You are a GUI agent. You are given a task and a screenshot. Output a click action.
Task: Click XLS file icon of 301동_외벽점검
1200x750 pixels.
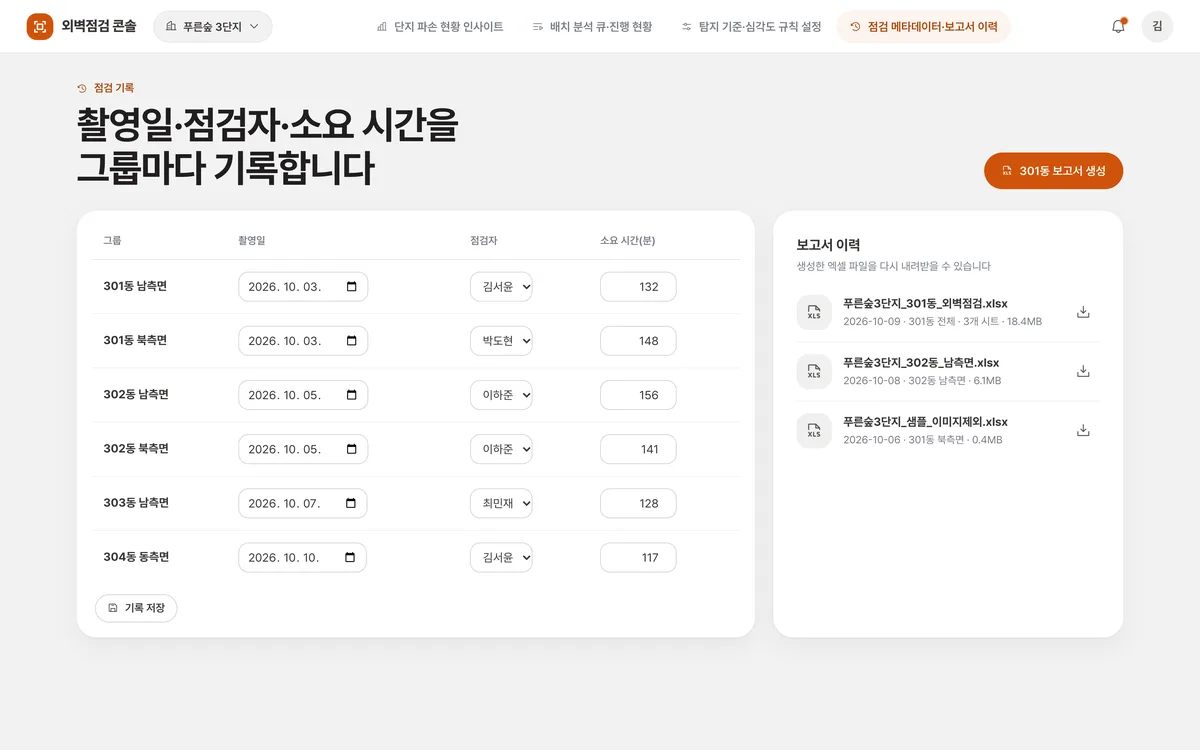[x=814, y=312]
